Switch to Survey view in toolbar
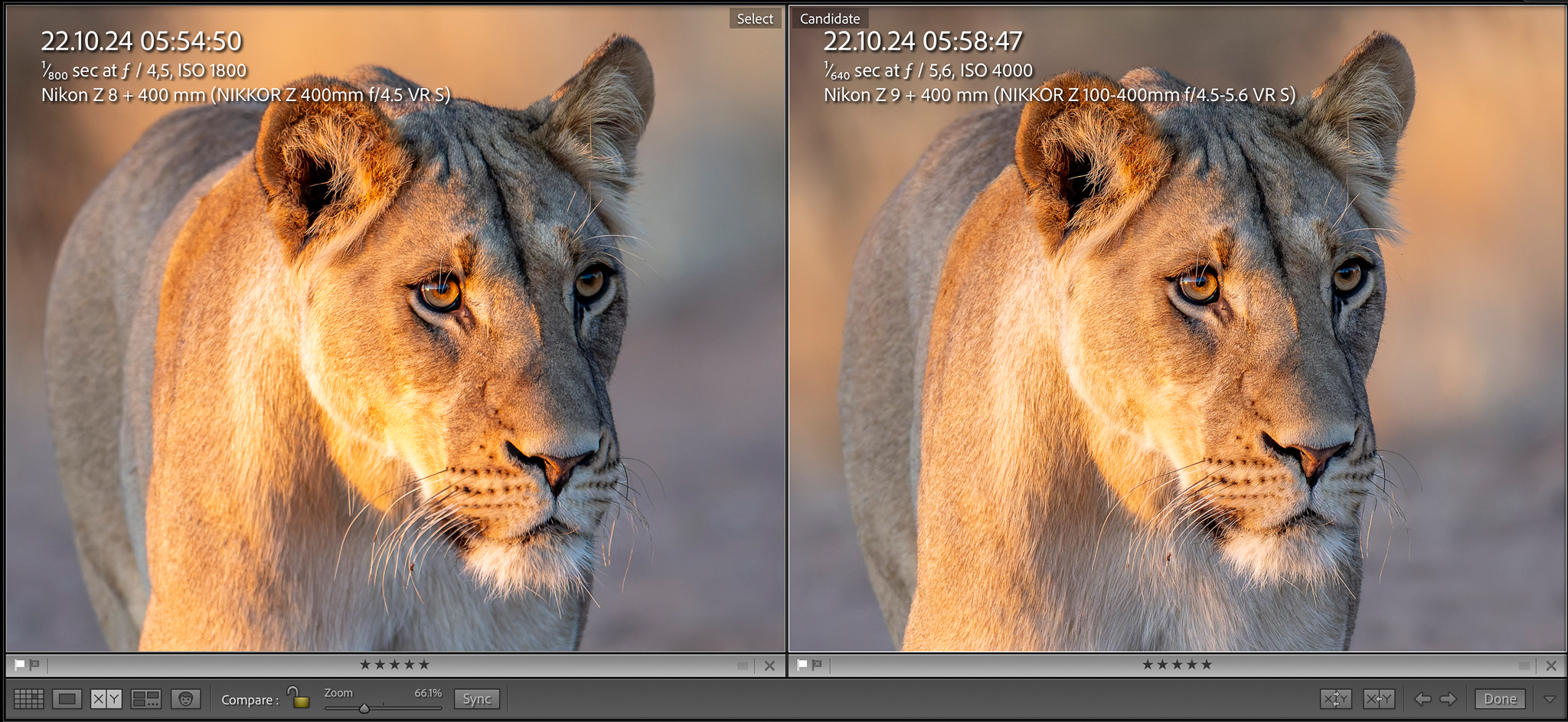The image size is (1568, 722). [145, 699]
